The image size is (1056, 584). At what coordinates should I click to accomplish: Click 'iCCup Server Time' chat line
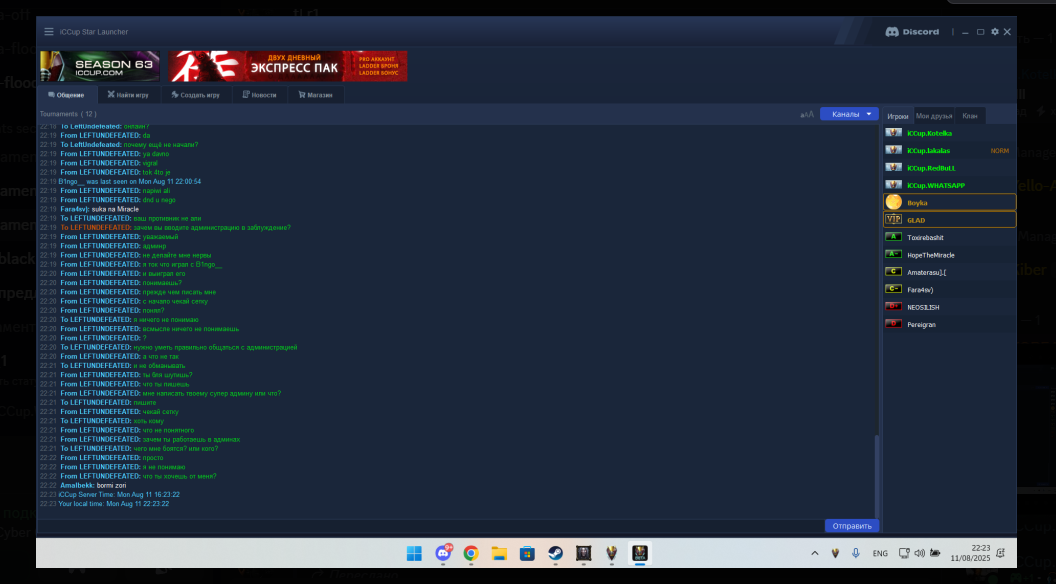[x=119, y=495]
